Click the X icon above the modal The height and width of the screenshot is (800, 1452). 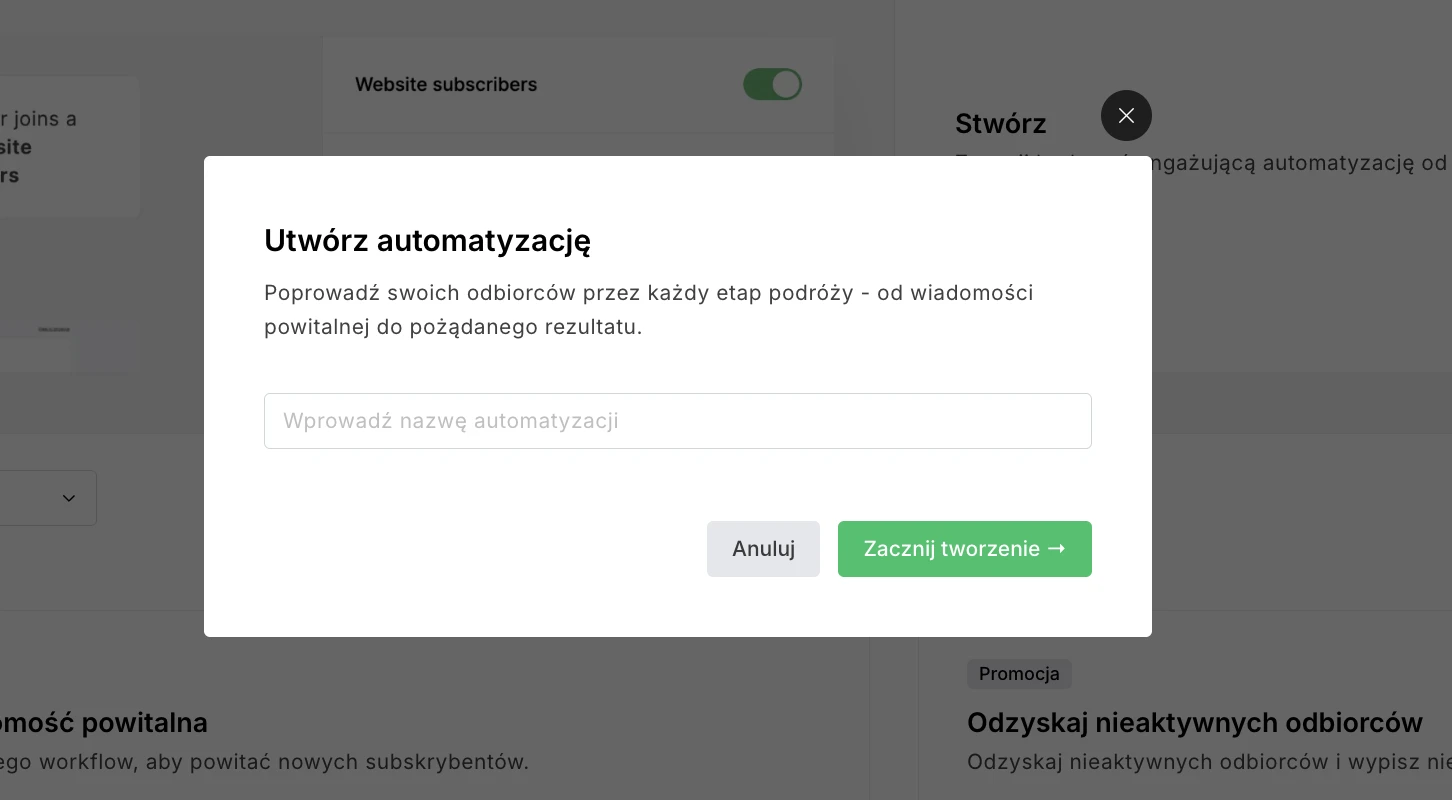(x=1126, y=115)
